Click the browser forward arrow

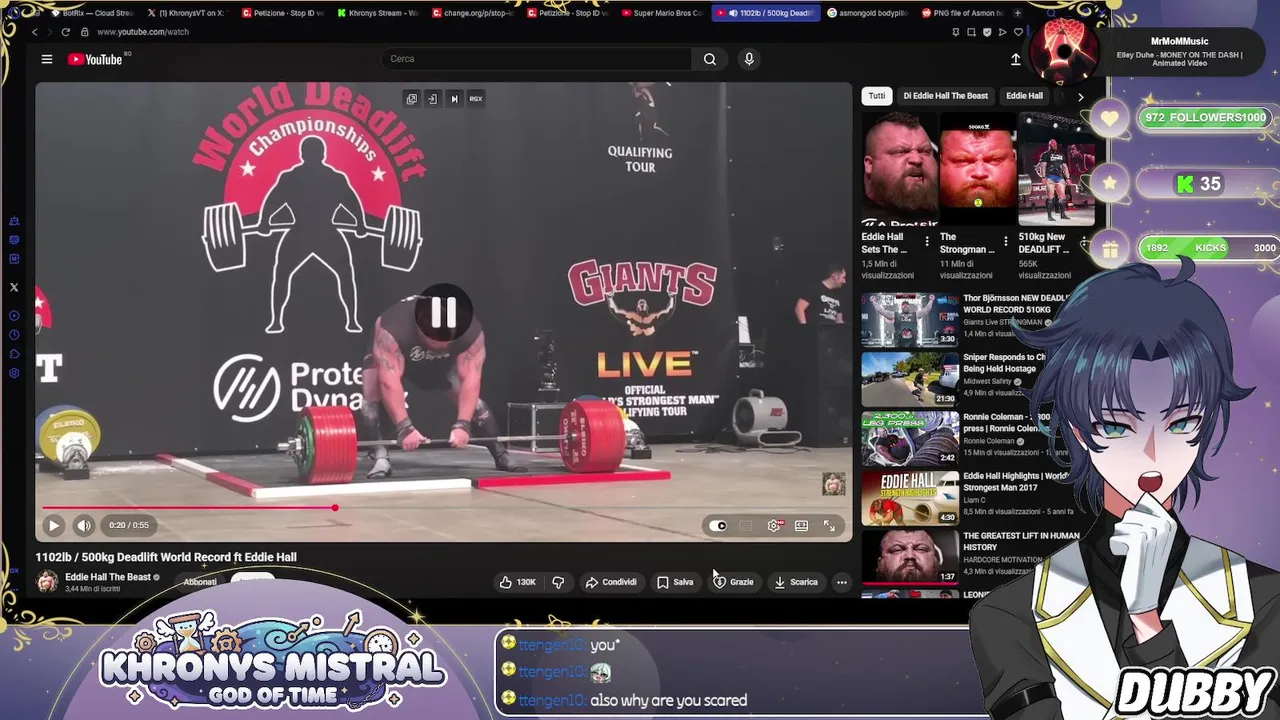click(x=50, y=32)
